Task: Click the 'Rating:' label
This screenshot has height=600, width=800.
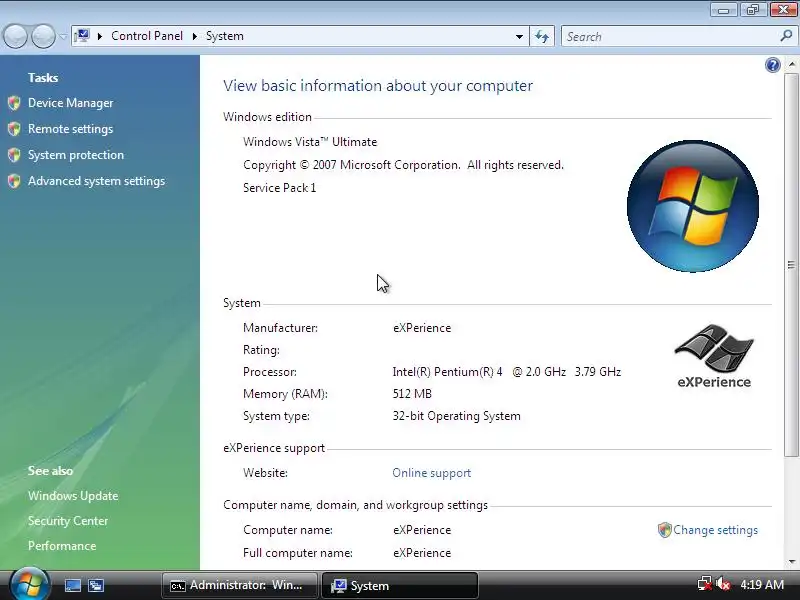Action: [x=261, y=350]
